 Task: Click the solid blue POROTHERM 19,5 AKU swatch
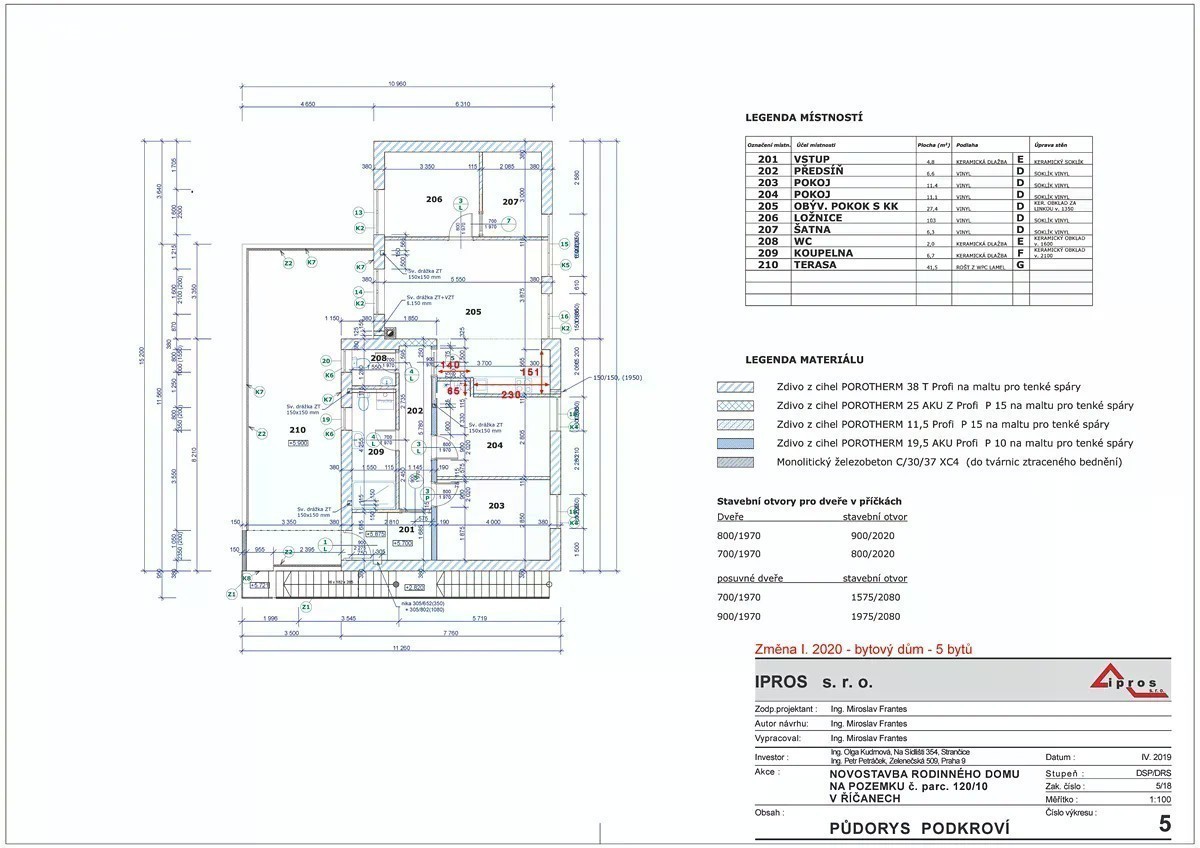[741, 442]
